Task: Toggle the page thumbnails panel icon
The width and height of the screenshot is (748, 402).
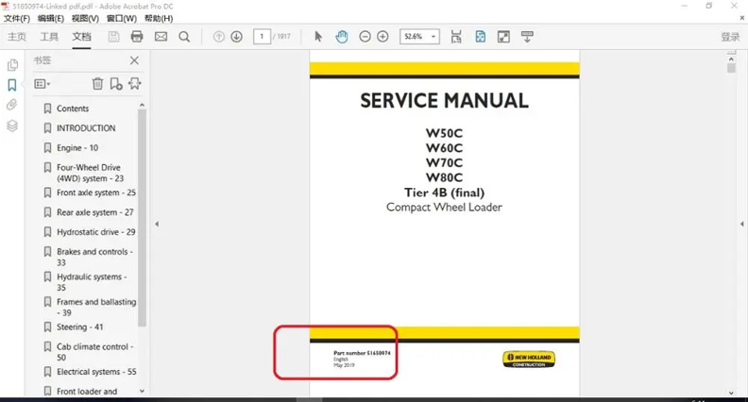Action: coord(12,64)
